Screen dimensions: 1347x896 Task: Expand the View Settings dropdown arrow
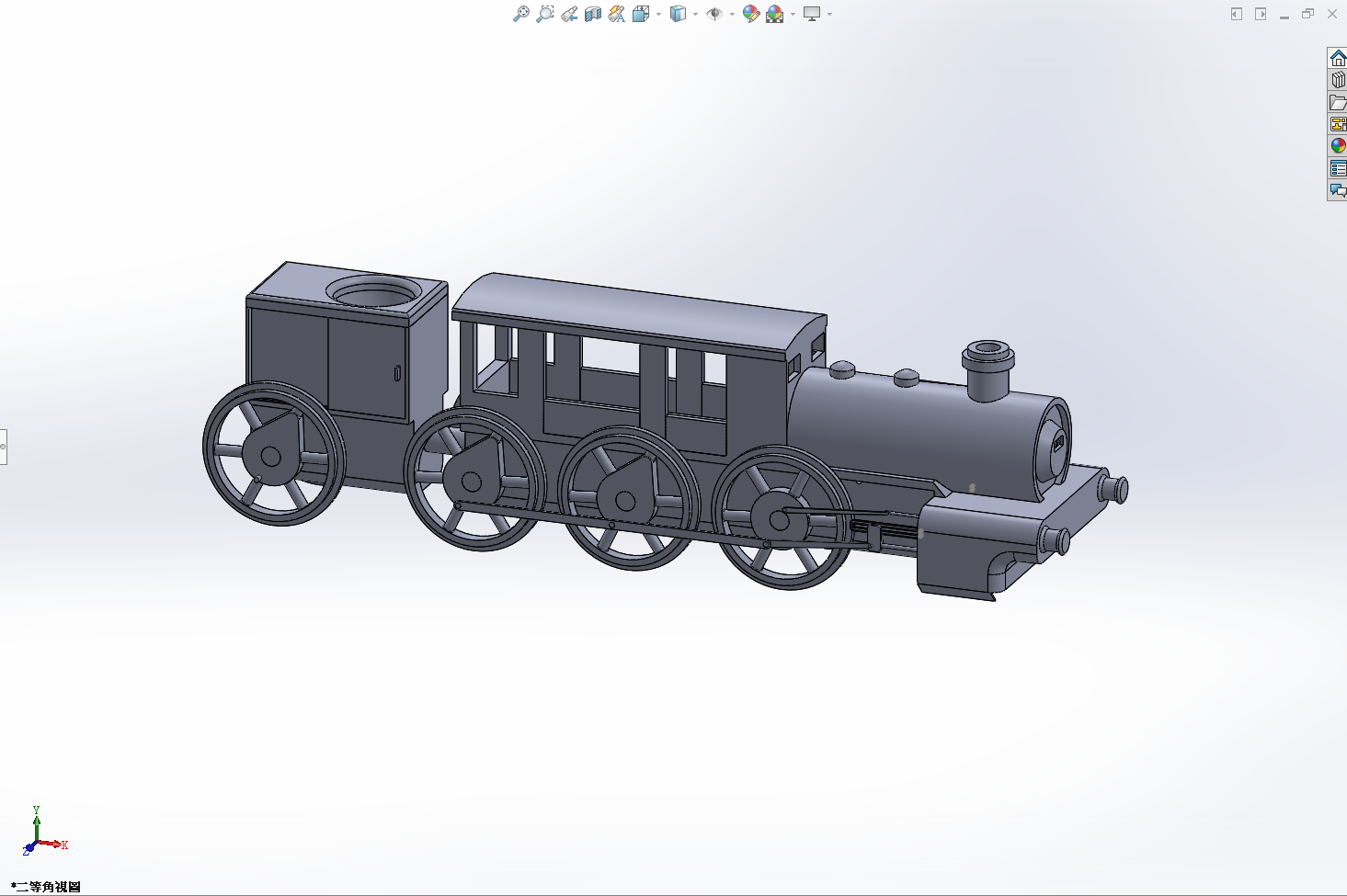(829, 14)
